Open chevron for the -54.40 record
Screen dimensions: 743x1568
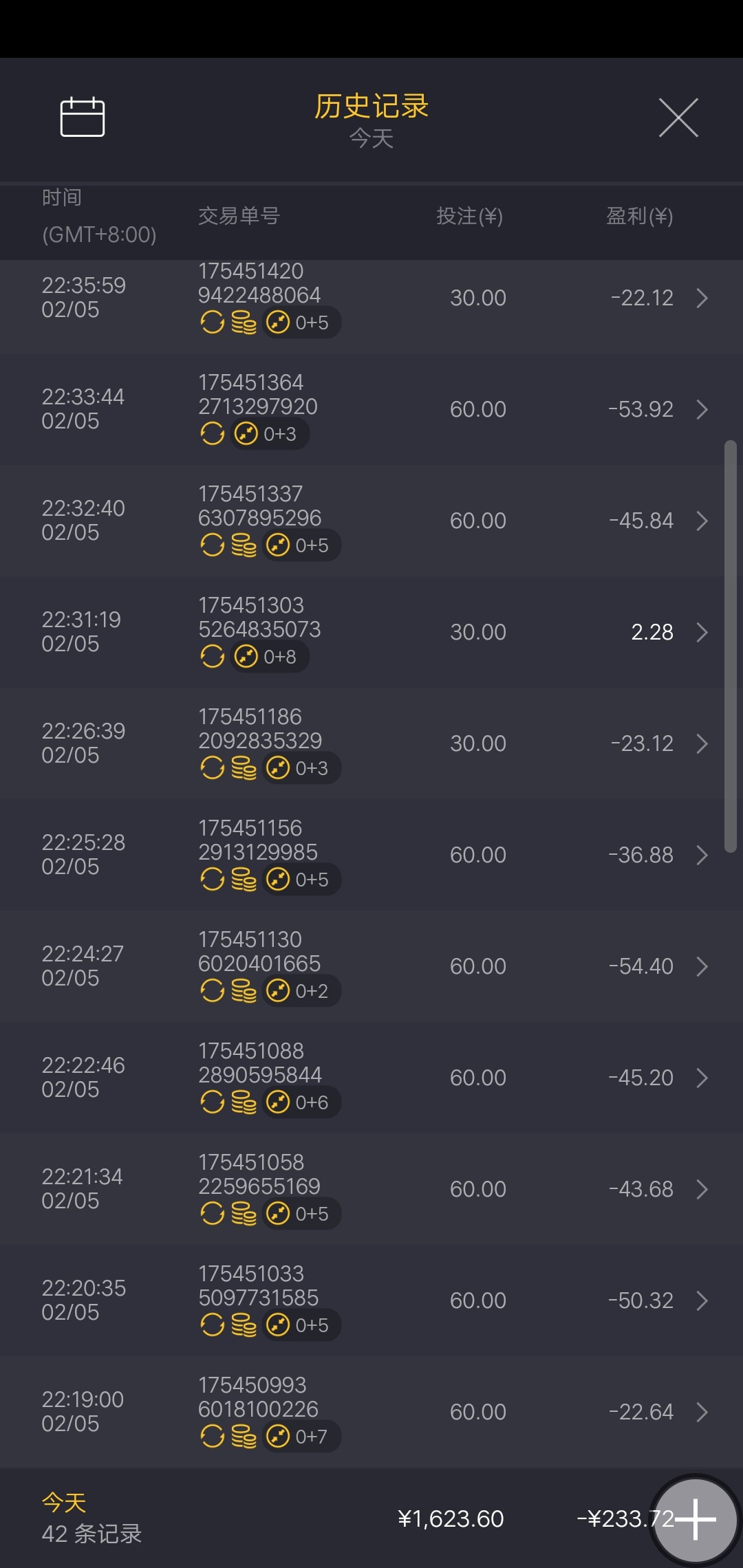coord(702,966)
